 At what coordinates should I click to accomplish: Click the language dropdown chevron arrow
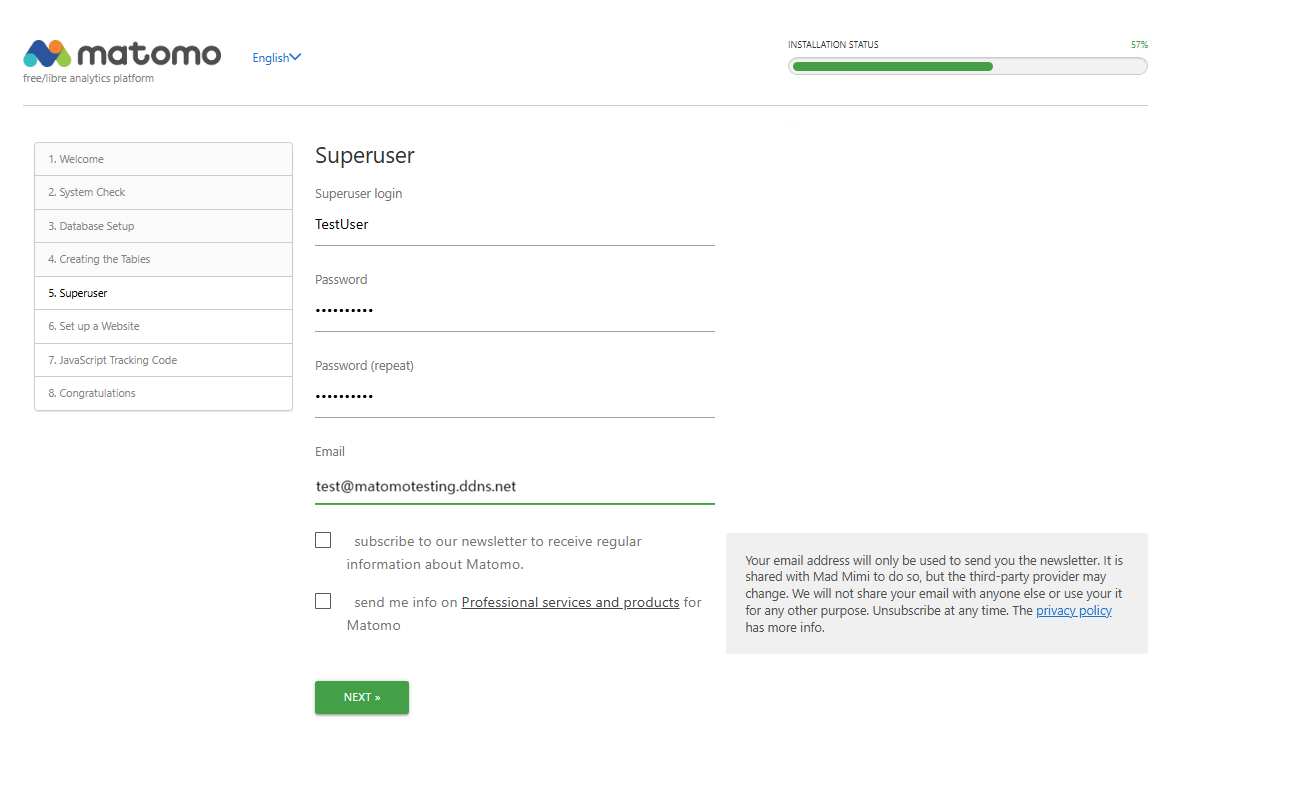(x=295, y=57)
